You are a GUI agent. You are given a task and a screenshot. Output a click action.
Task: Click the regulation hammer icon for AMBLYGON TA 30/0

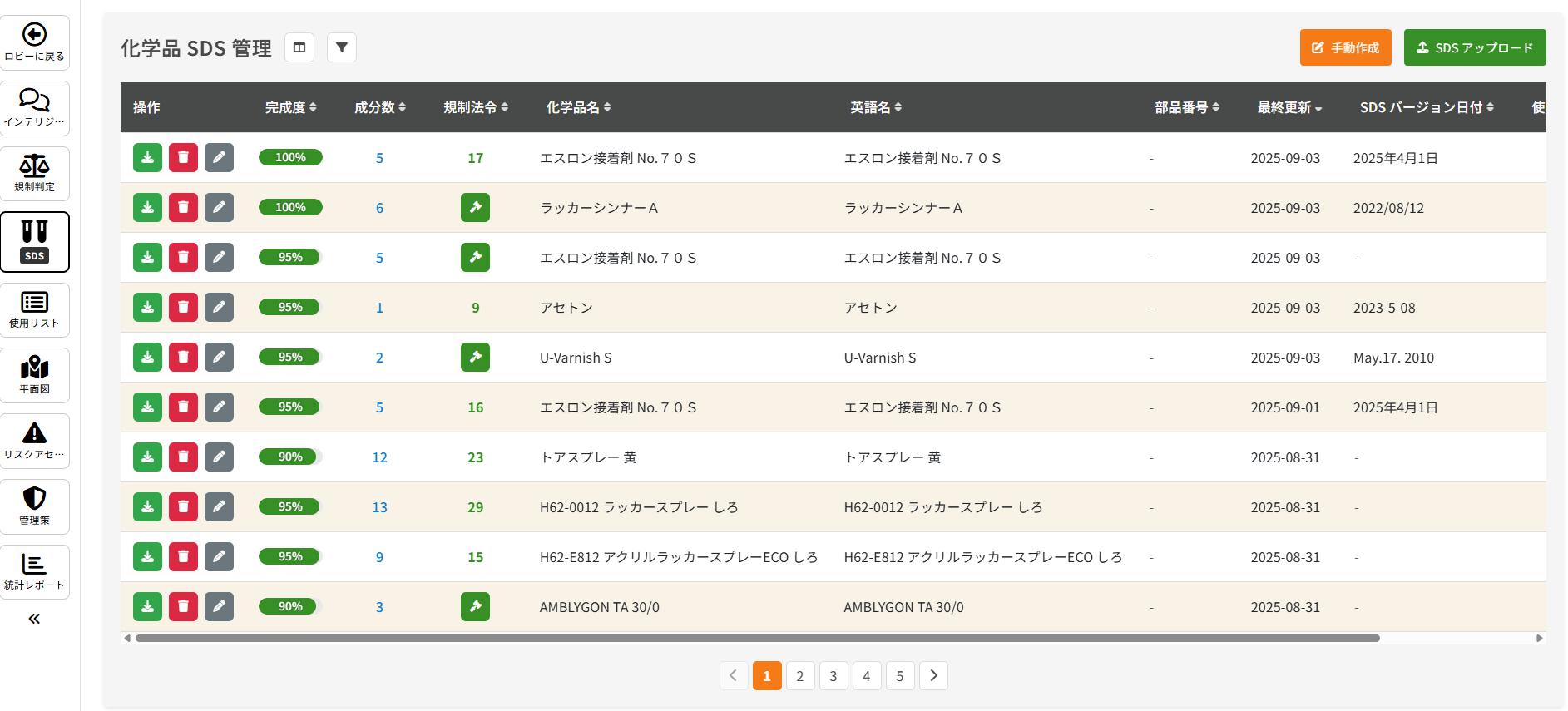pos(475,606)
